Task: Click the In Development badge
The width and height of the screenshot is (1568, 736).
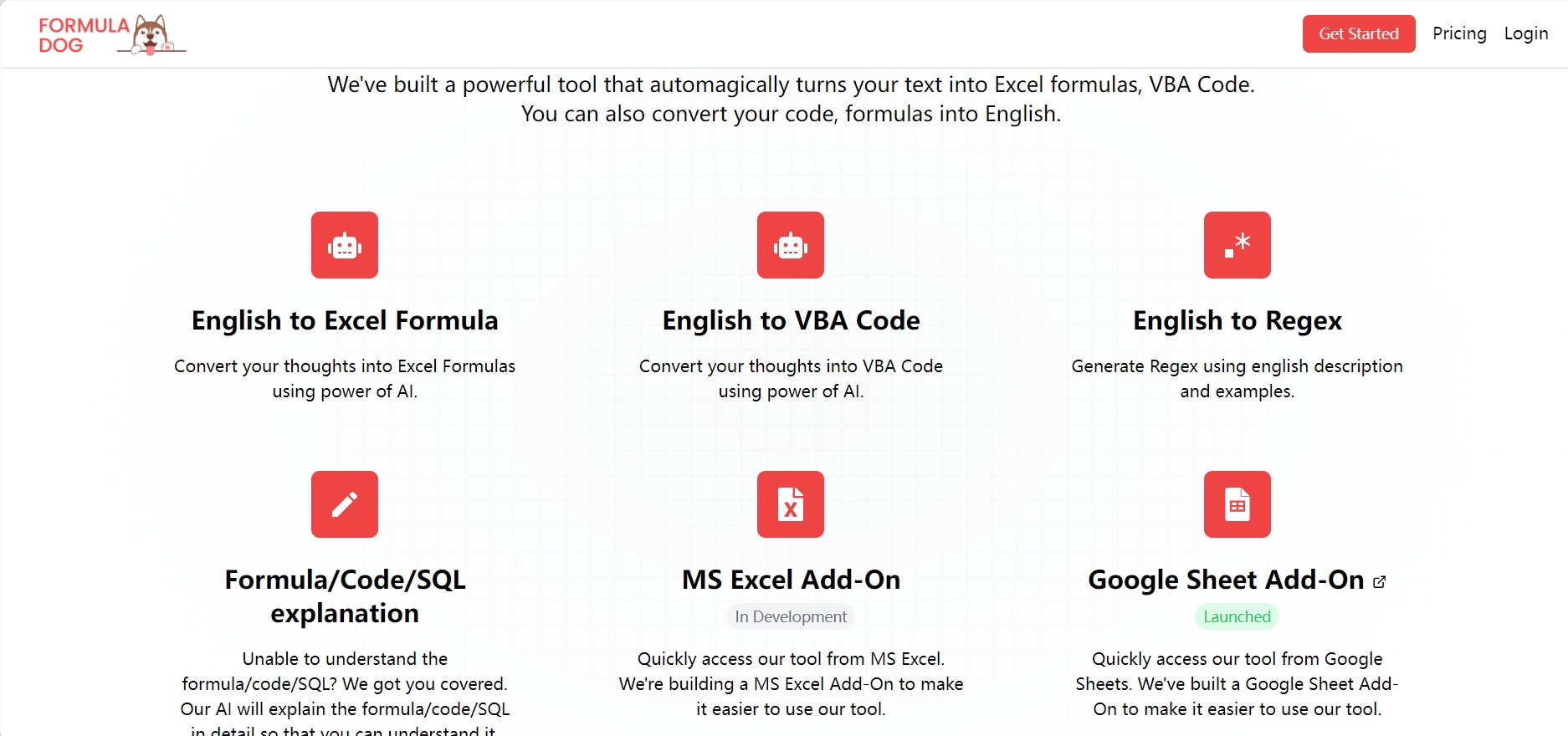Action: coord(791,616)
